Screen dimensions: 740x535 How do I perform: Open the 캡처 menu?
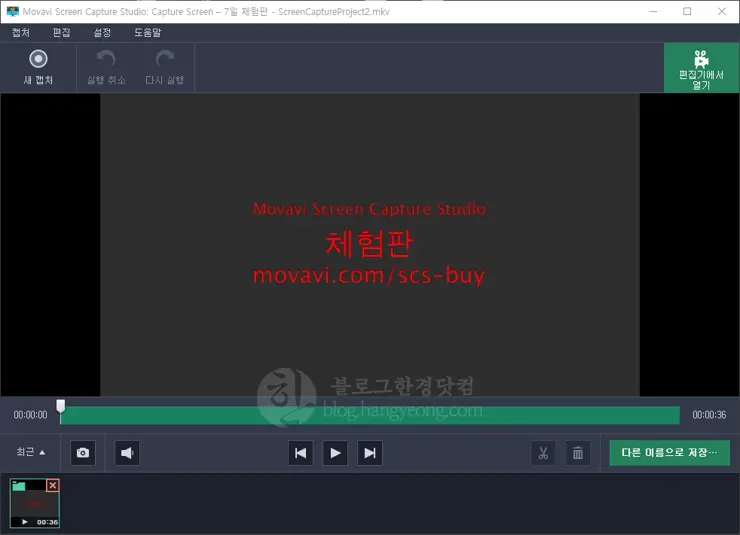(x=21, y=33)
